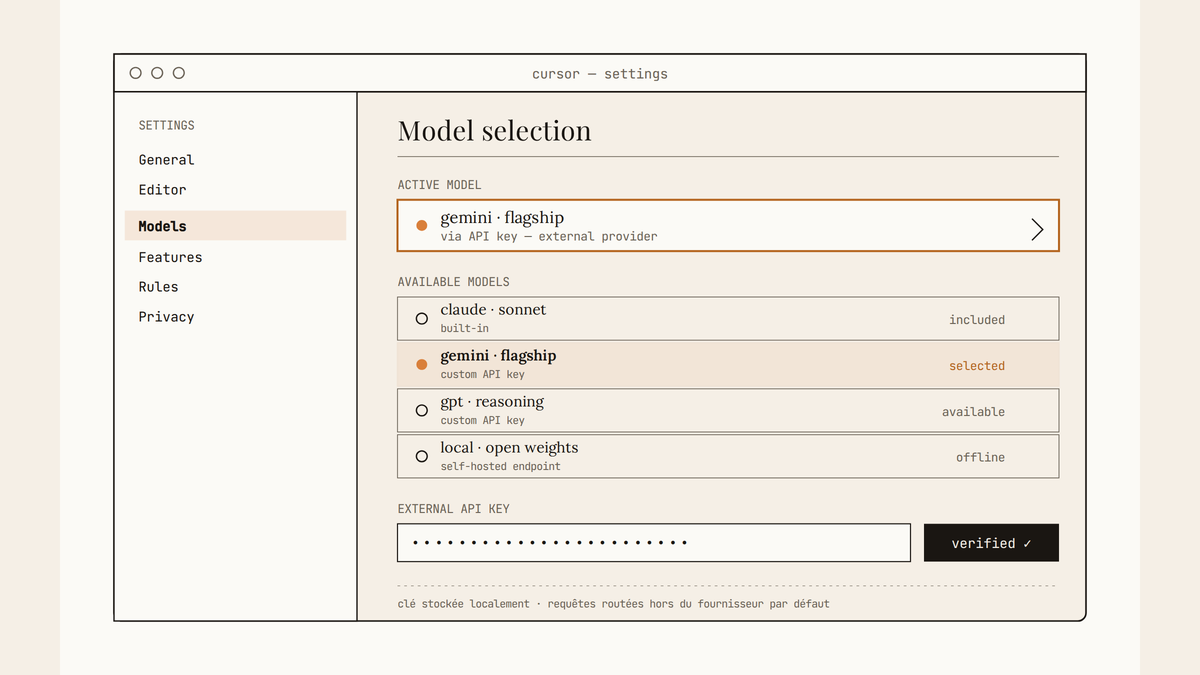Click the 'selected' status label
The height and width of the screenshot is (675, 1200).
977,366
